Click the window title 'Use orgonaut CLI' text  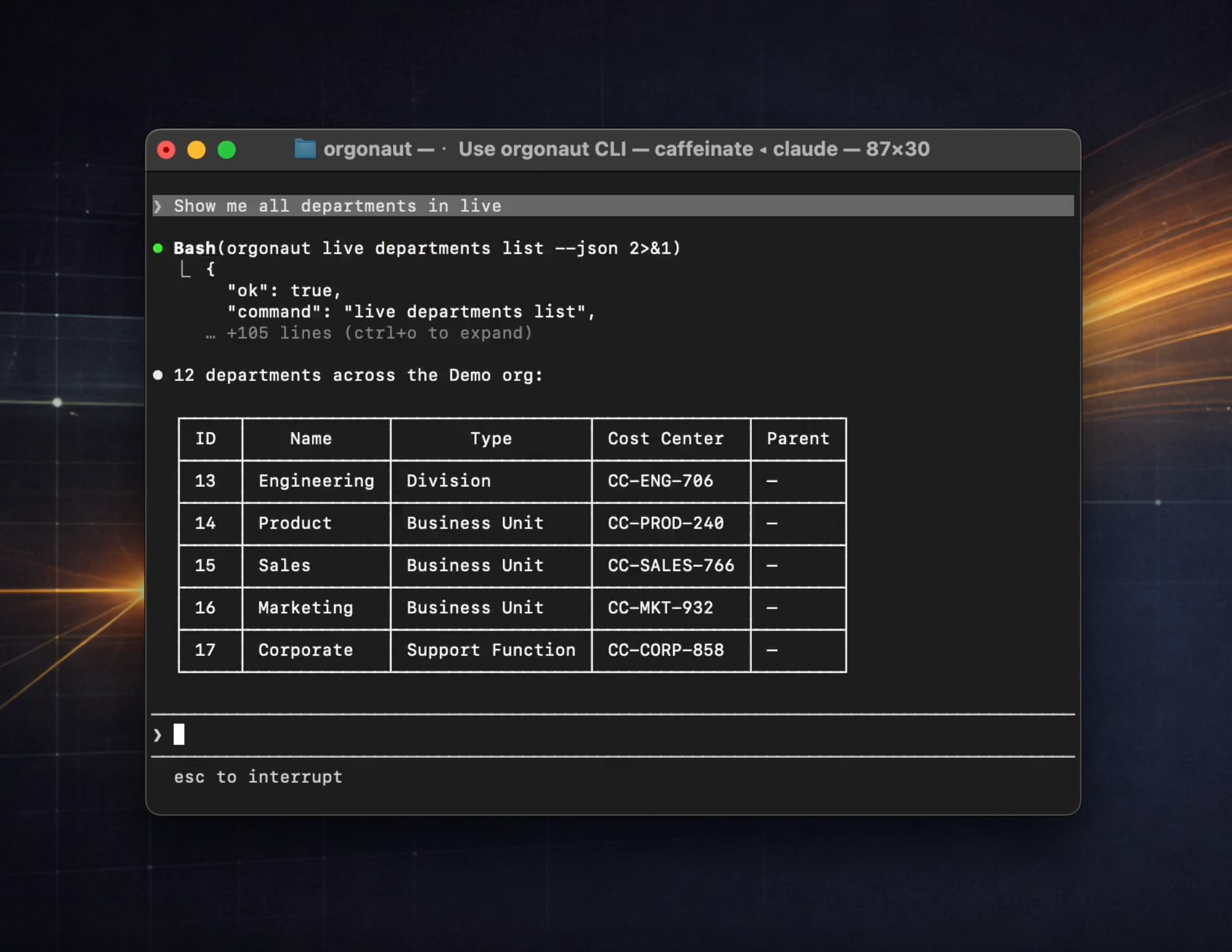[542, 149]
